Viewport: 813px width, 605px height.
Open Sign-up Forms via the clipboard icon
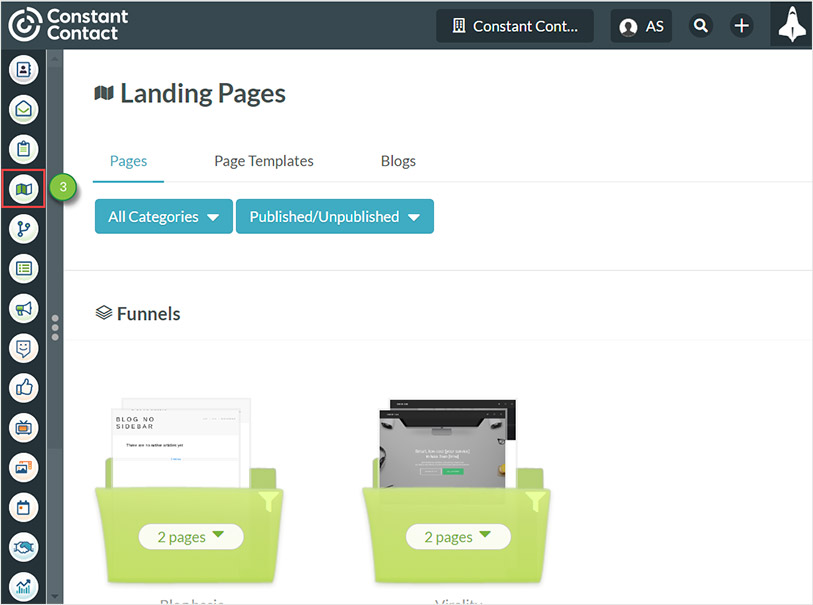pyautogui.click(x=24, y=149)
